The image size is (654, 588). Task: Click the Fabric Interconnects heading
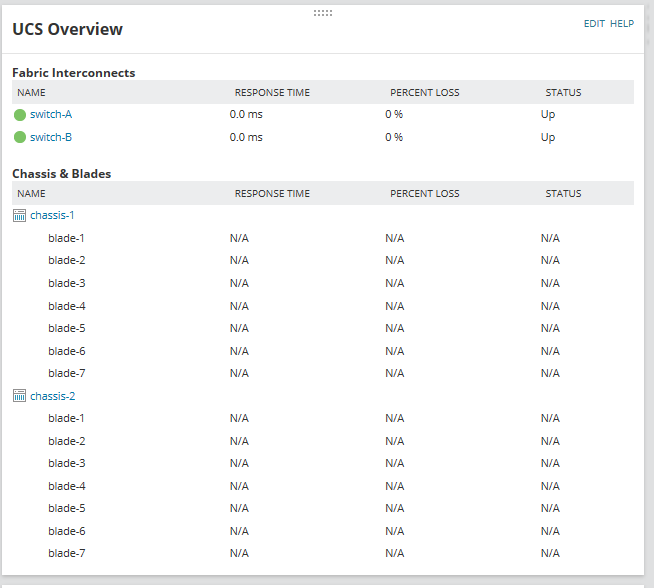74,73
